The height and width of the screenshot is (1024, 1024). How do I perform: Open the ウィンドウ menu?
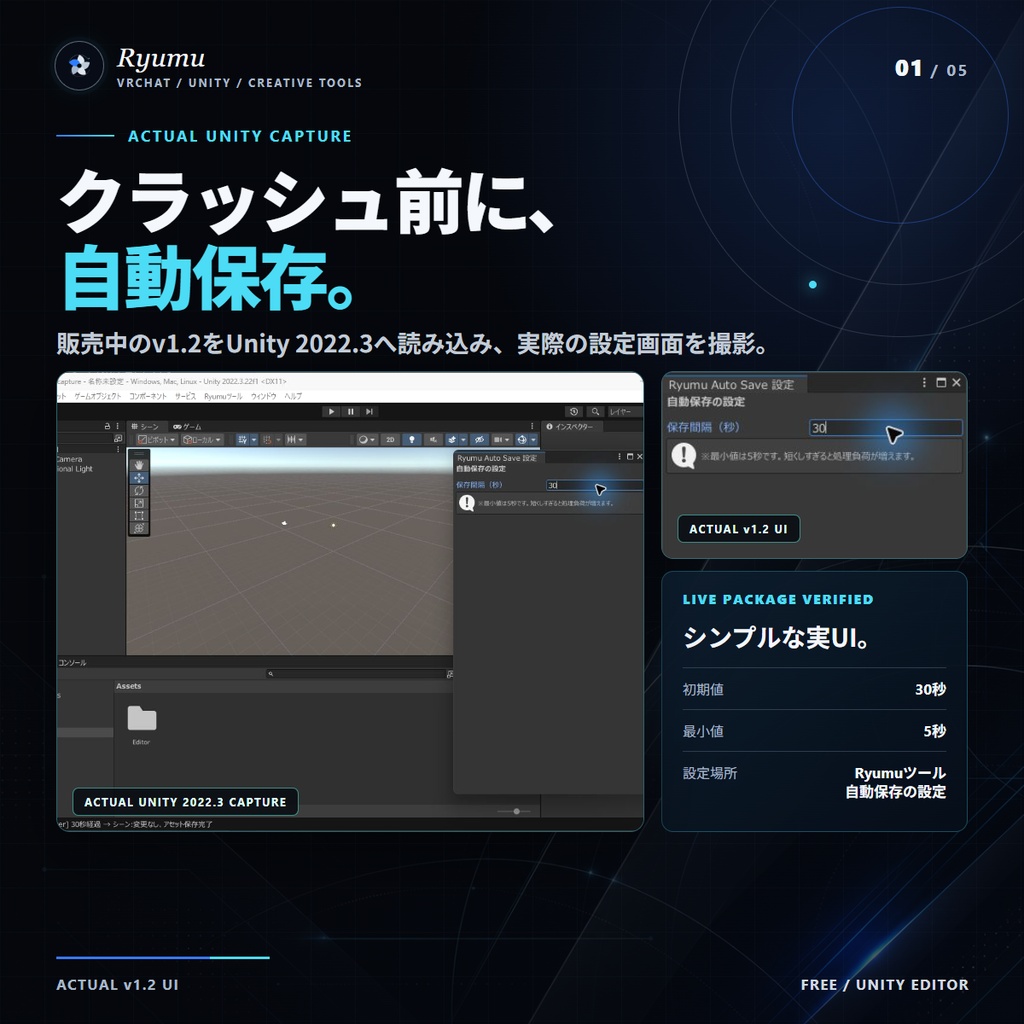tap(263, 396)
